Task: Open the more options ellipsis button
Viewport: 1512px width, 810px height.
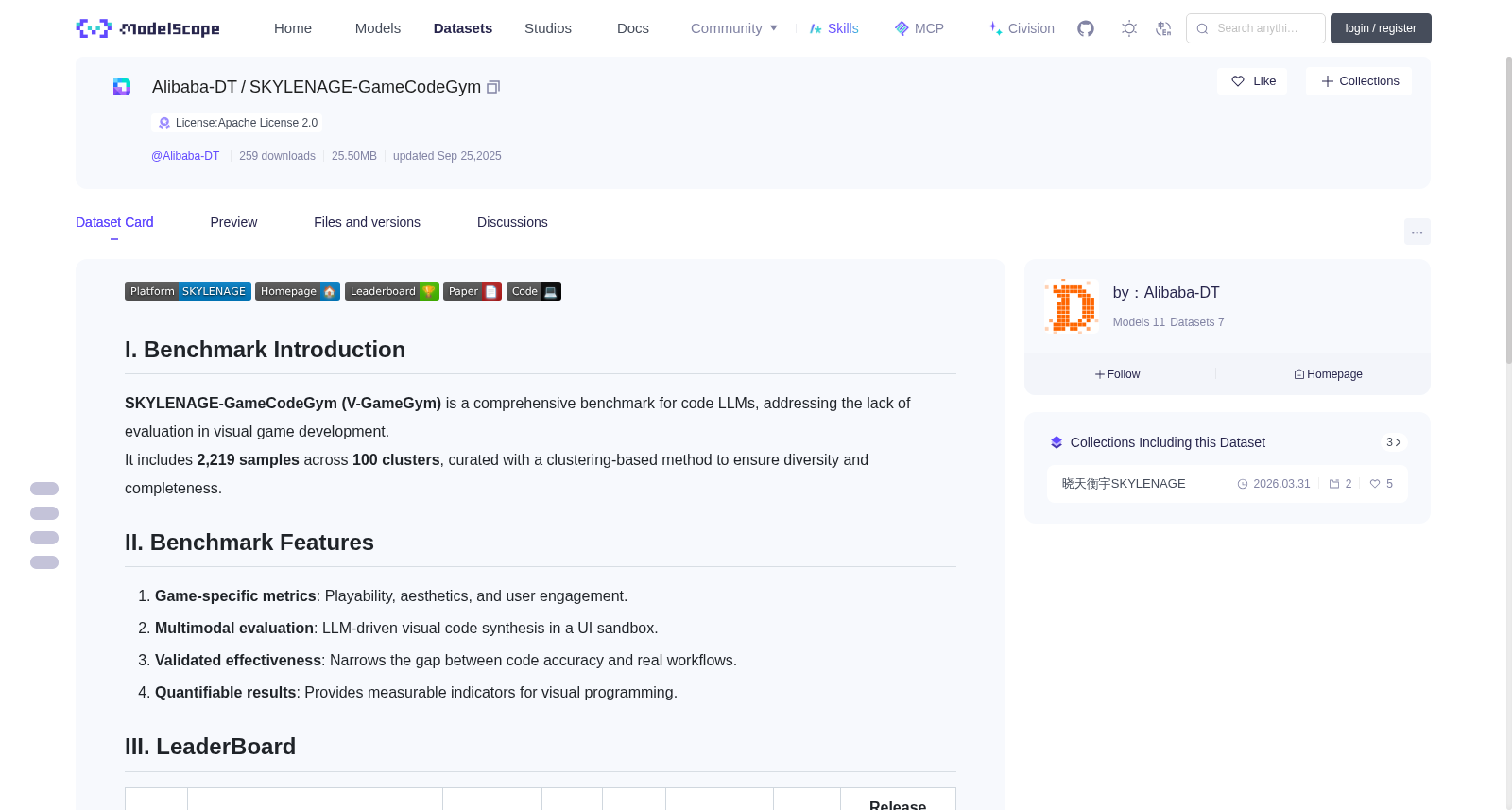Action: (x=1417, y=232)
